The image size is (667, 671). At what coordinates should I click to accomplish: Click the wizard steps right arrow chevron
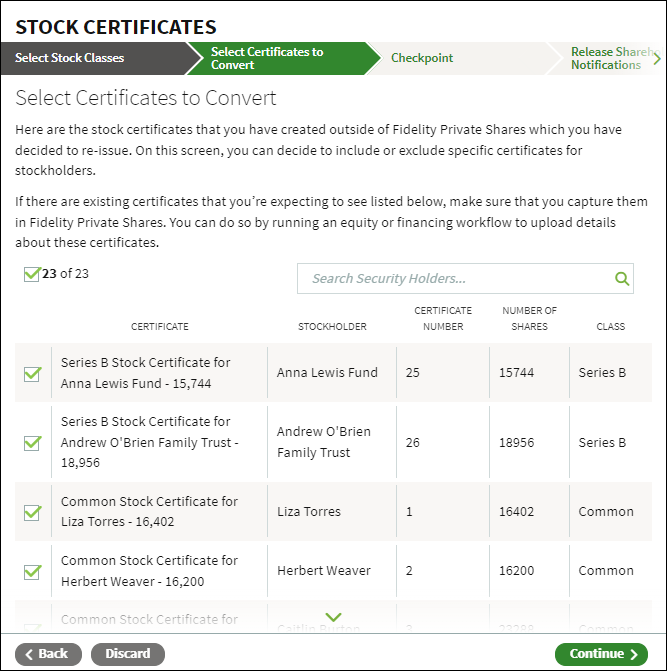pos(657,59)
